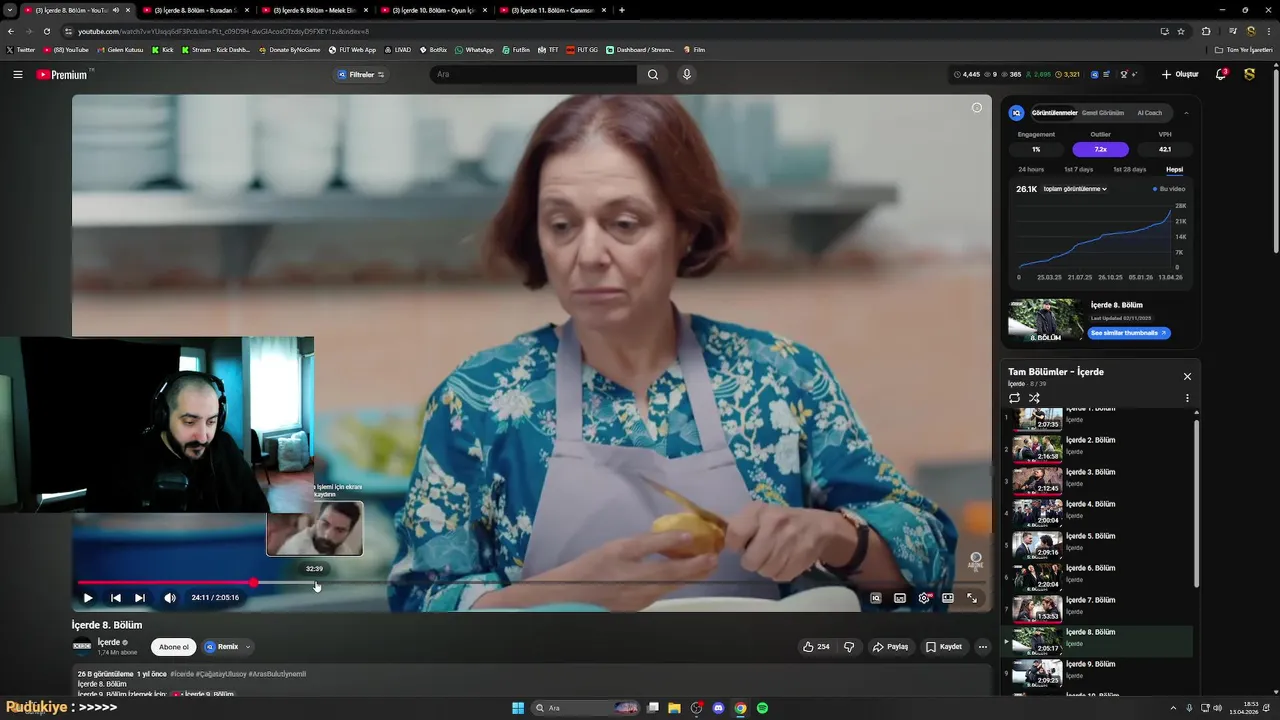Close the Tam Bölümler playlist panel
Image resolution: width=1280 pixels, height=720 pixels.
(1187, 376)
